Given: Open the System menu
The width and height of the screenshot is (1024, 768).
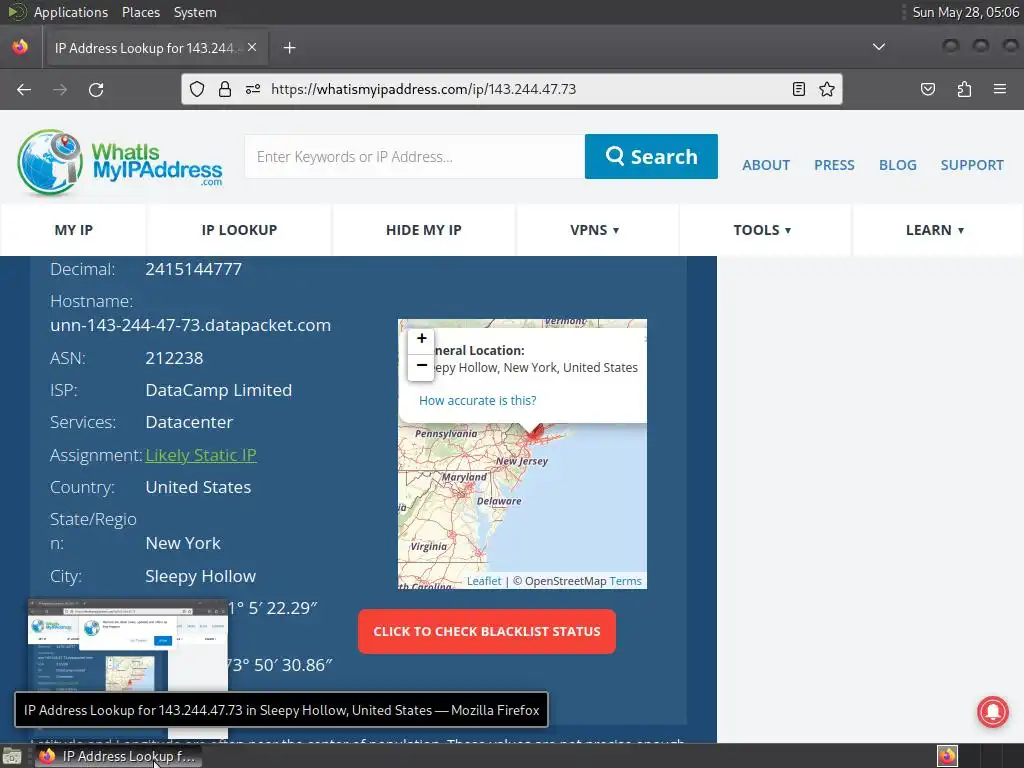Looking at the screenshot, I should 195,12.
